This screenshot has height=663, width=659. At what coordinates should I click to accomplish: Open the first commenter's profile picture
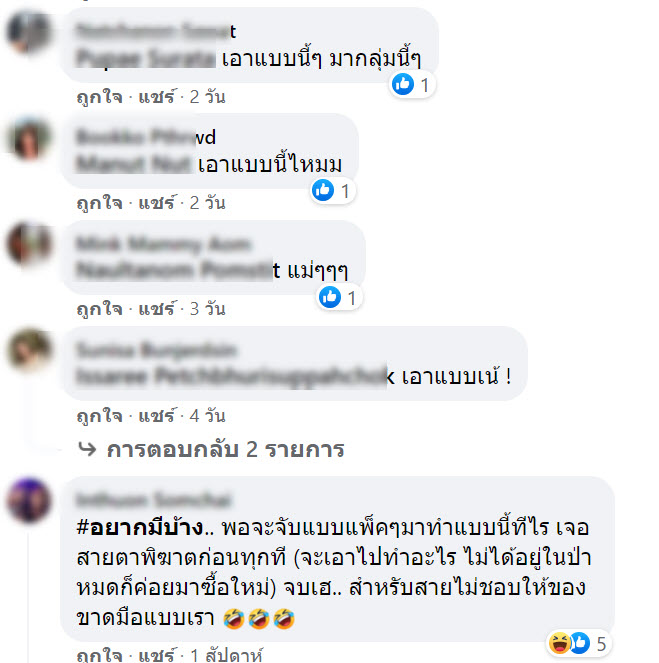point(29,33)
